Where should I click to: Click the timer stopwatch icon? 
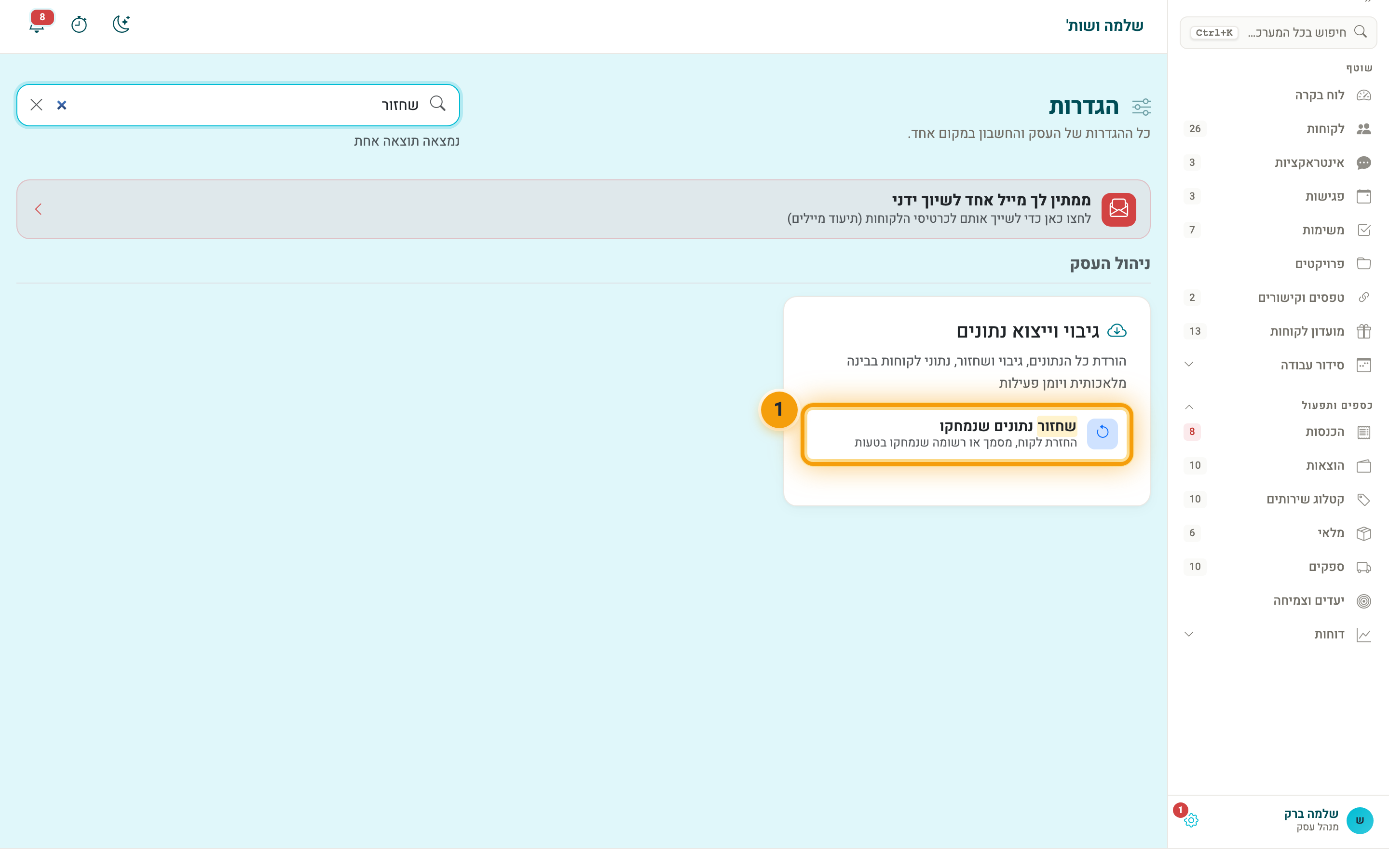tap(79, 25)
